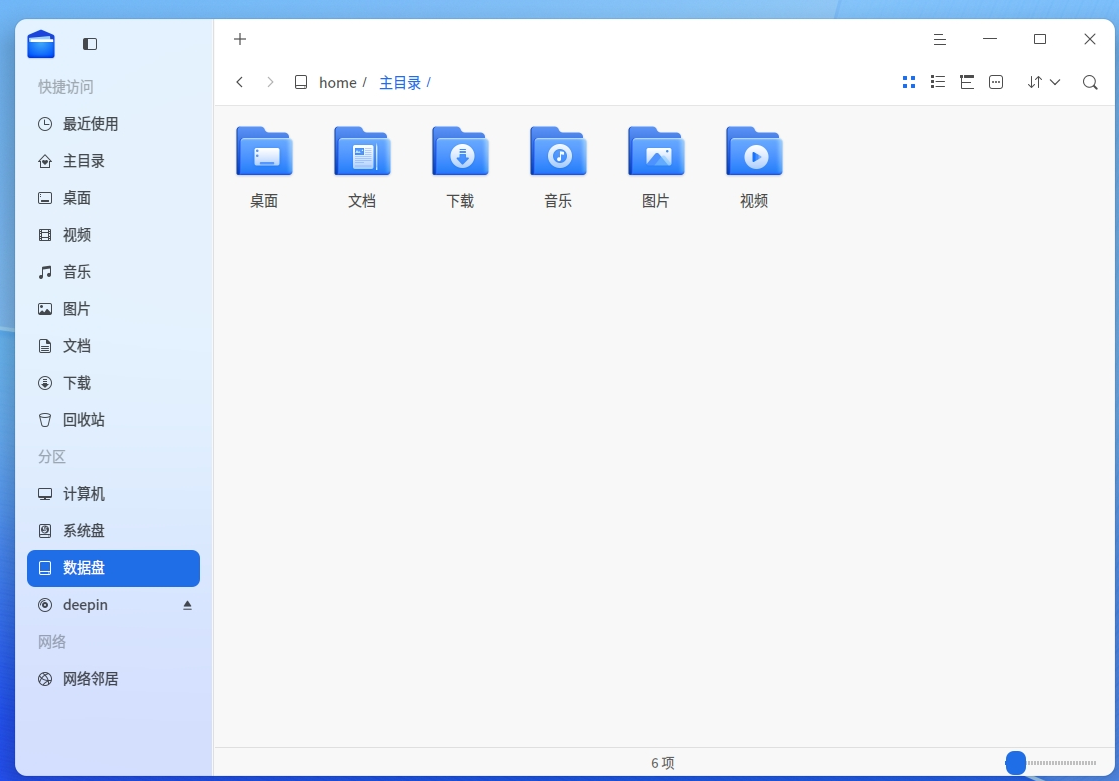Screen dimensions: 1119x781
Task: Select 计算机 in the sidebar
Action: [x=113, y=494]
